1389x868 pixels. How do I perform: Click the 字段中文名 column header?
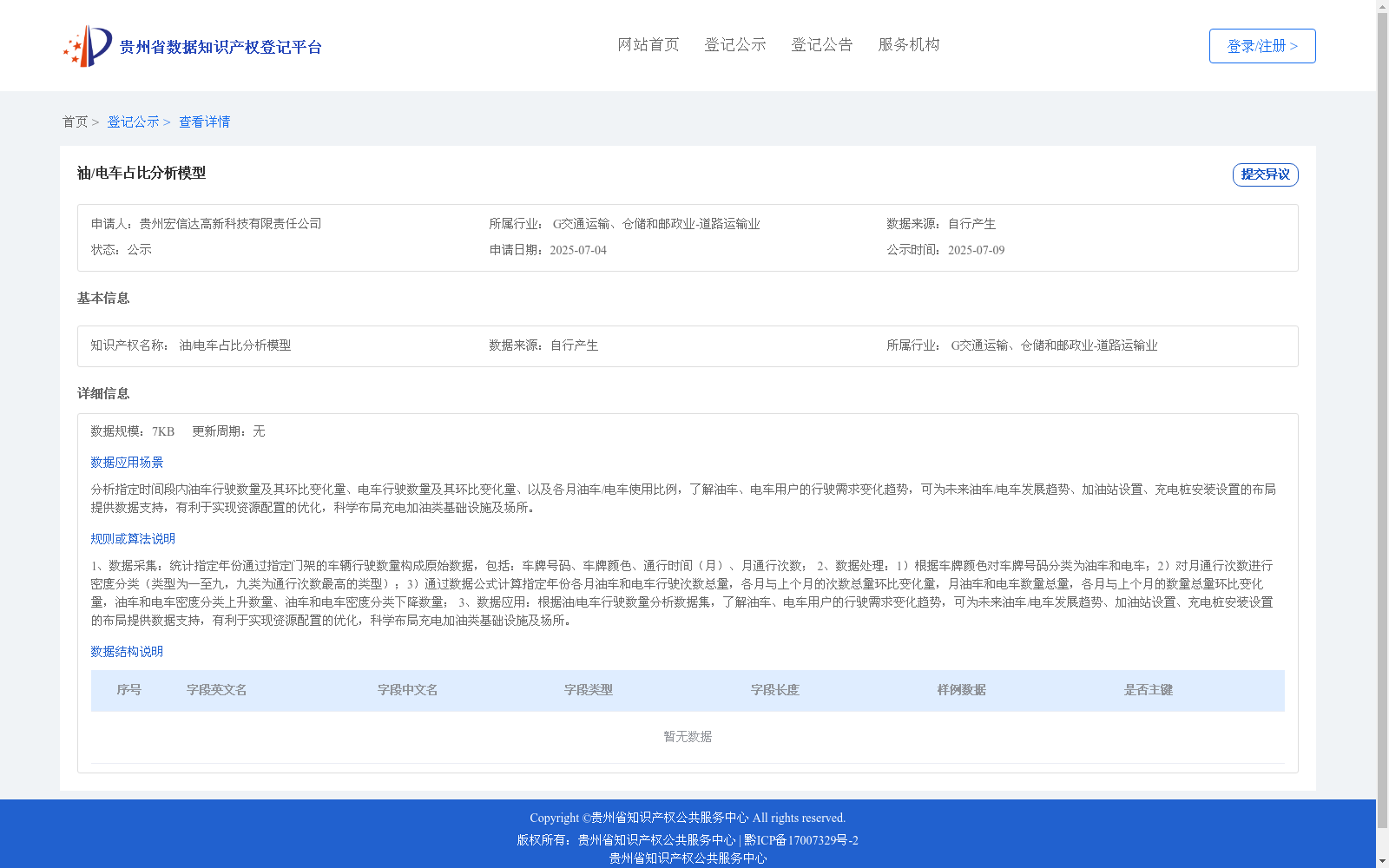pyautogui.click(x=408, y=690)
